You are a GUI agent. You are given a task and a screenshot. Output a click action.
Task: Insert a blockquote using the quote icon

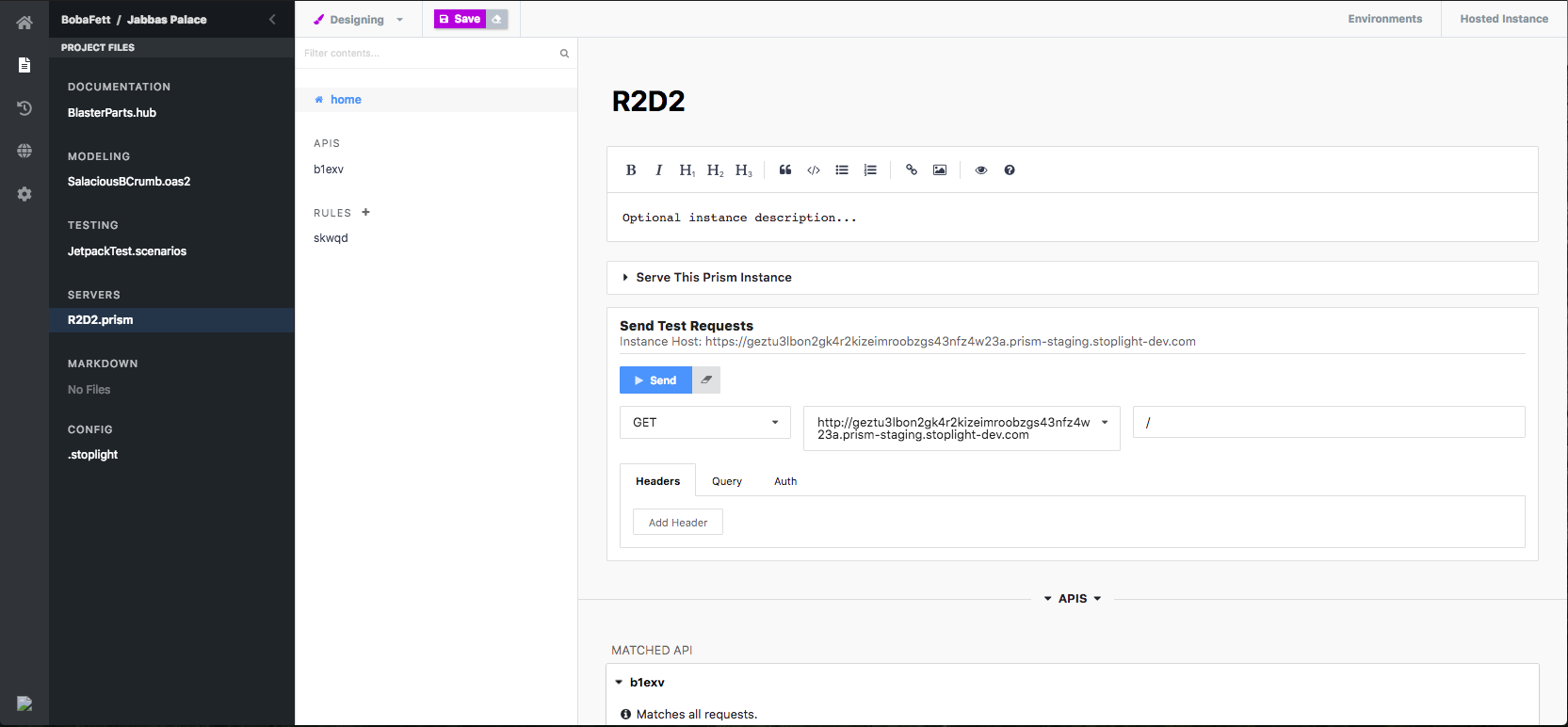click(785, 170)
